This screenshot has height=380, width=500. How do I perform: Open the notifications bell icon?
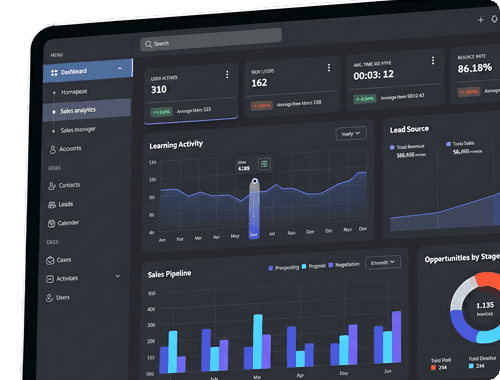(495, 20)
